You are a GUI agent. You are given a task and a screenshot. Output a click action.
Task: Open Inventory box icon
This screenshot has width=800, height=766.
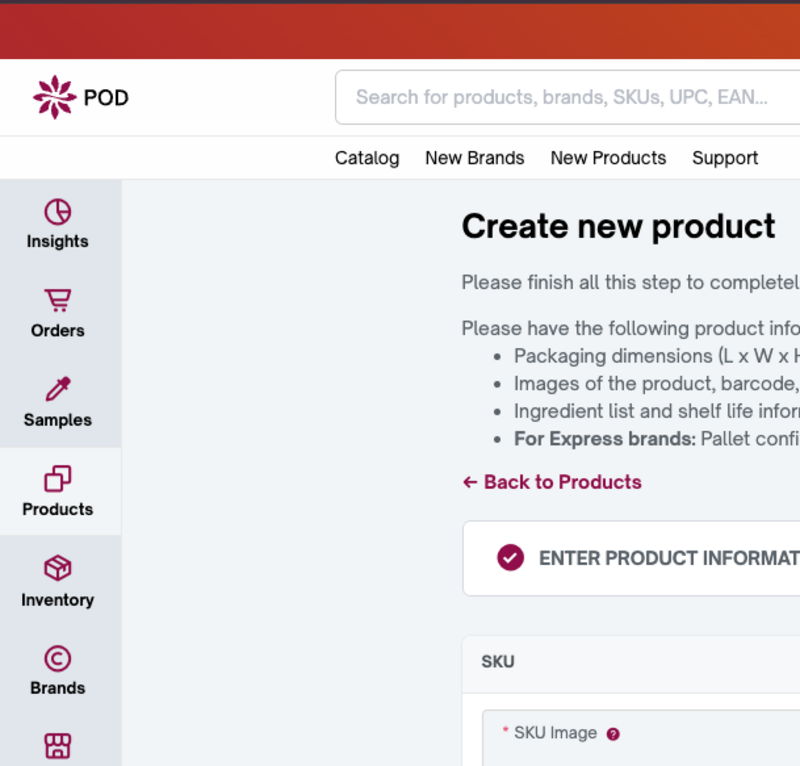click(57, 568)
